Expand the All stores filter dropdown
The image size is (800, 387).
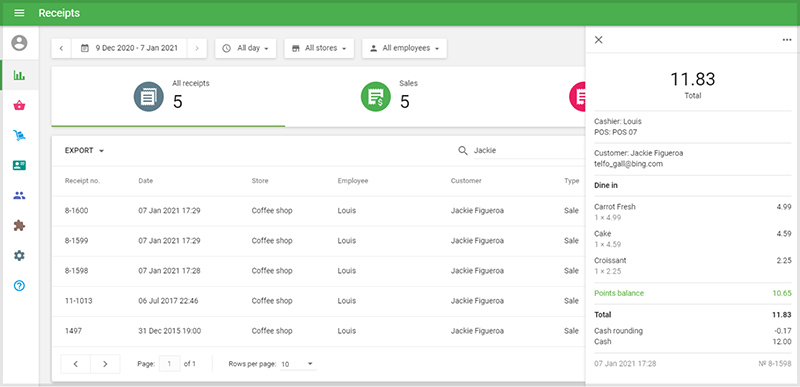(319, 48)
